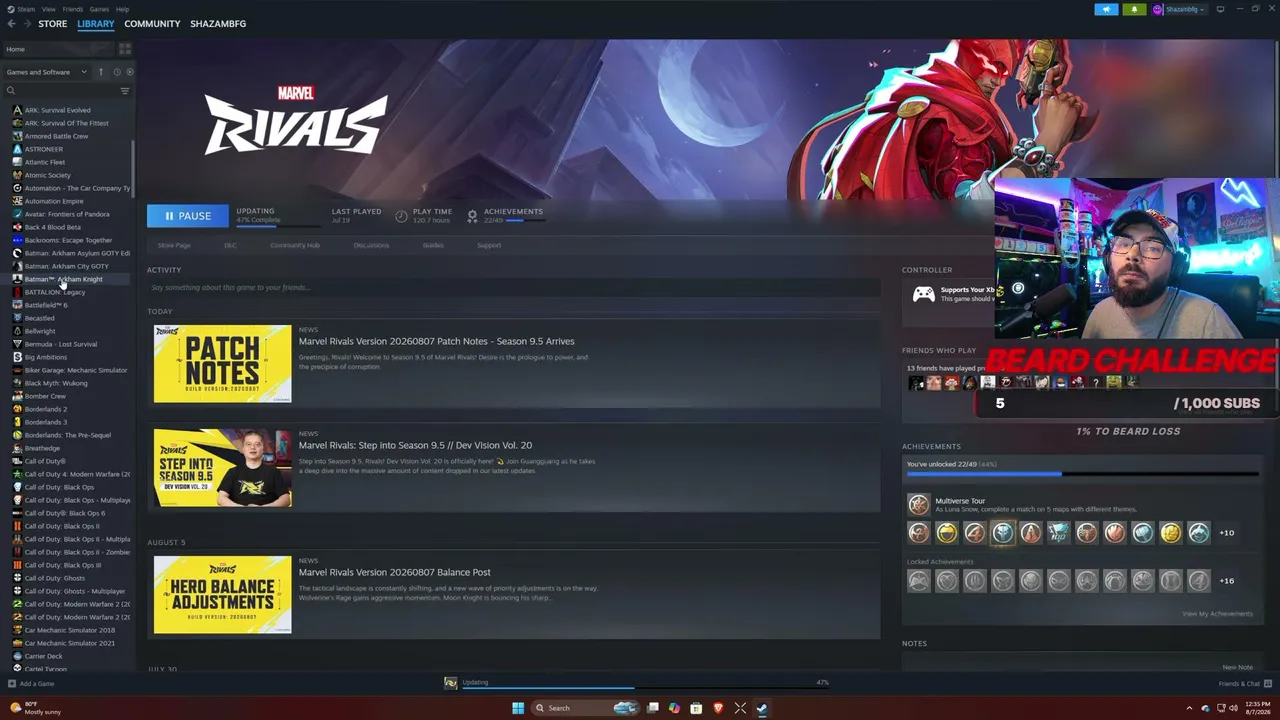This screenshot has width=1280, height=720.
Task: Open the Season 9.5 Arrives patch notes headline
Action: click(436, 342)
